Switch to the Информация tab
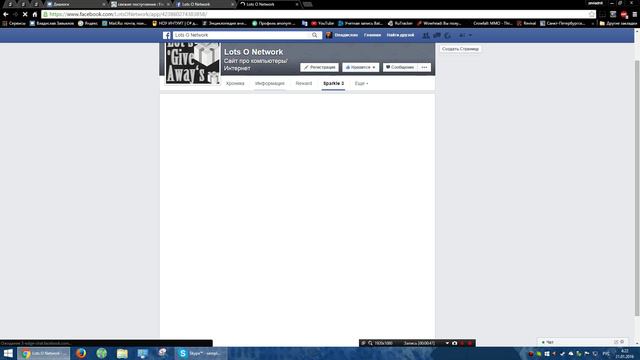 (269, 84)
